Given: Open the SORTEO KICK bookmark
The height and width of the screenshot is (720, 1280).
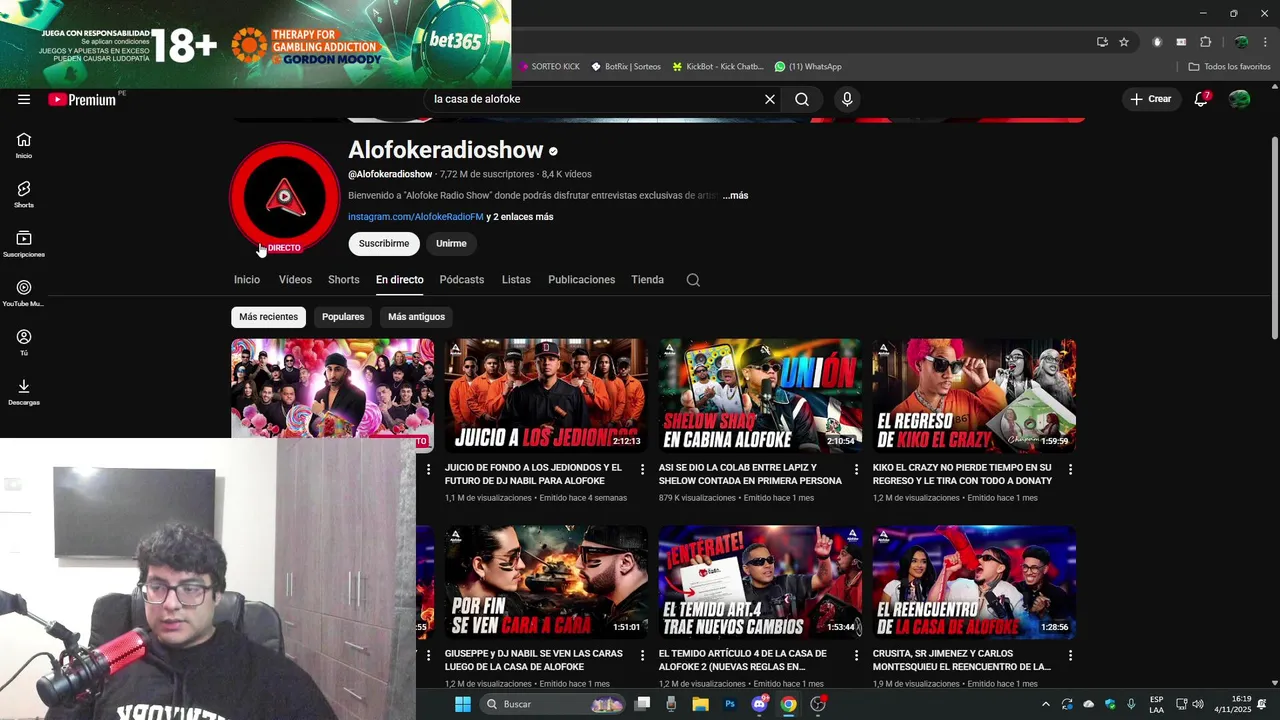Looking at the screenshot, I should click(x=549, y=67).
